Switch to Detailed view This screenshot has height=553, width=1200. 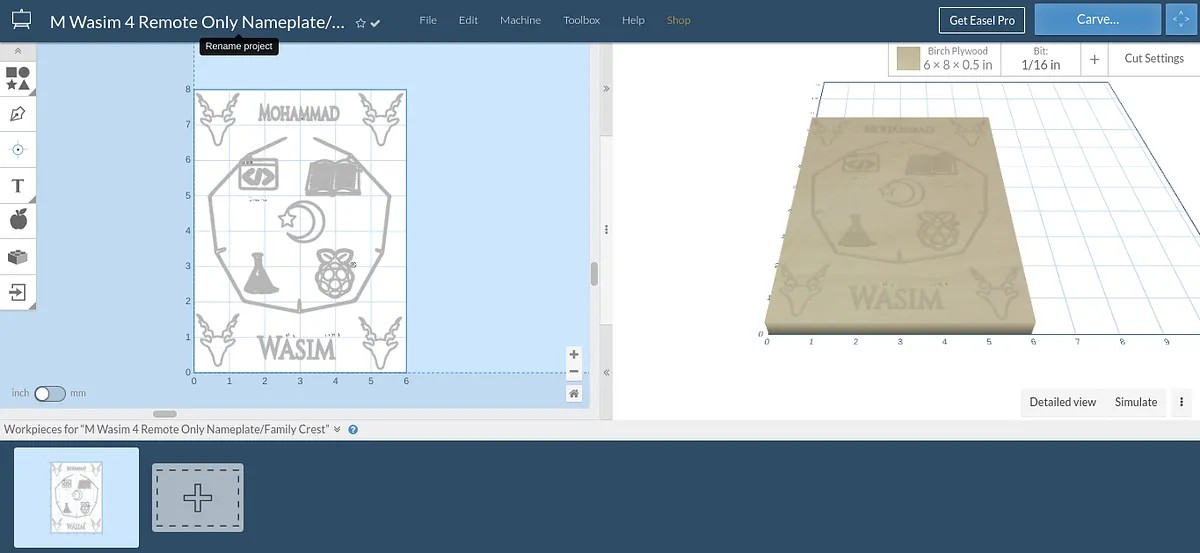tap(1063, 402)
